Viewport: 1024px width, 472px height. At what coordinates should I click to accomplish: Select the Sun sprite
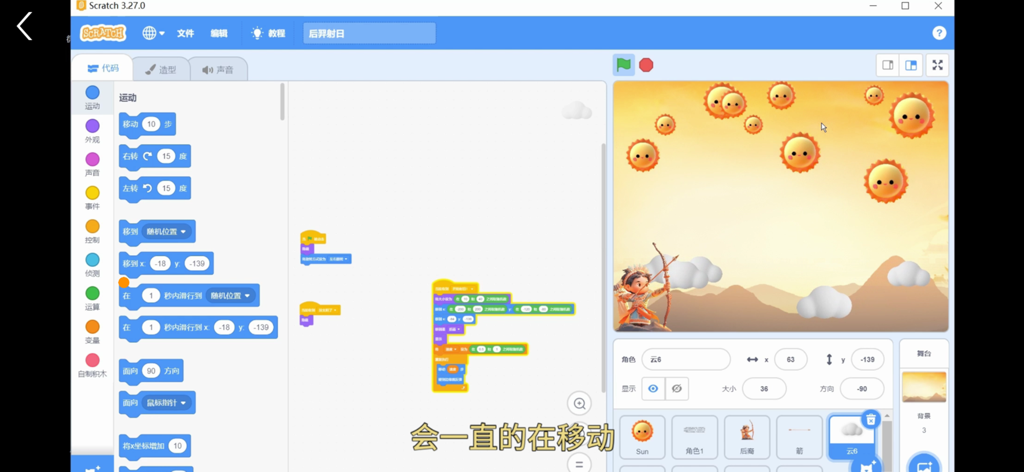[x=642, y=437]
